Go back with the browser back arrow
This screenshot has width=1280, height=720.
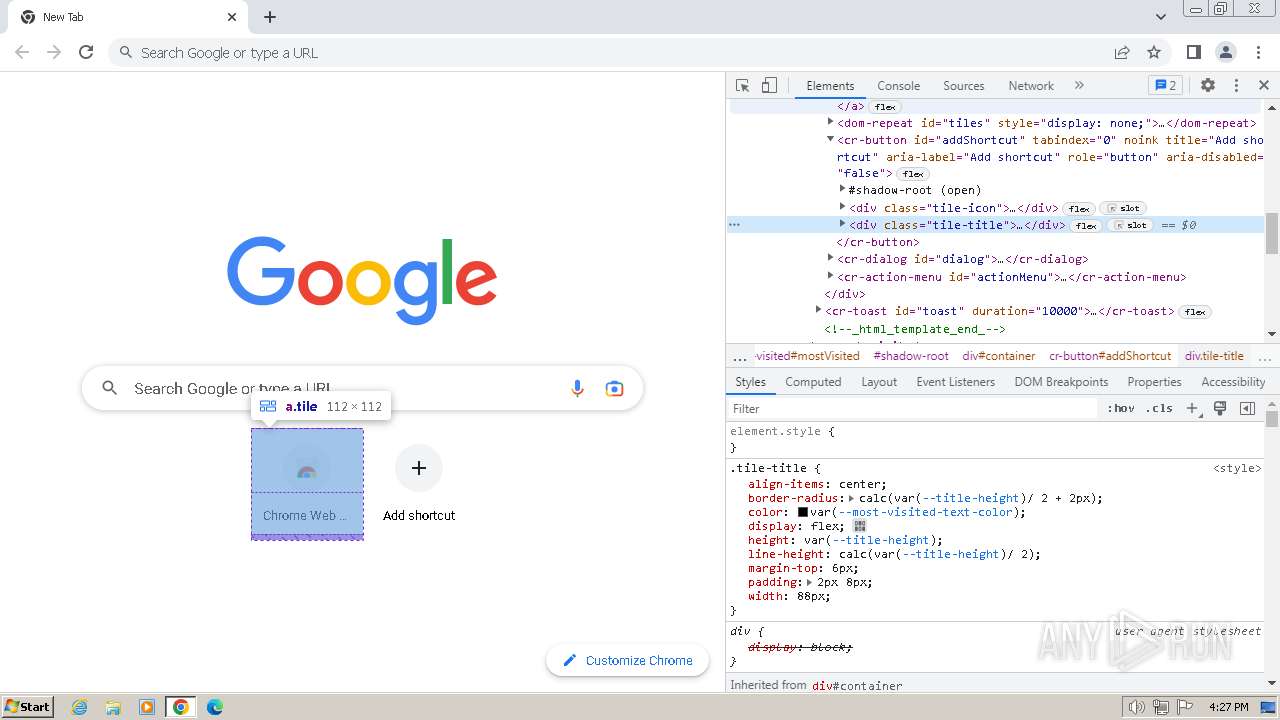(x=22, y=52)
